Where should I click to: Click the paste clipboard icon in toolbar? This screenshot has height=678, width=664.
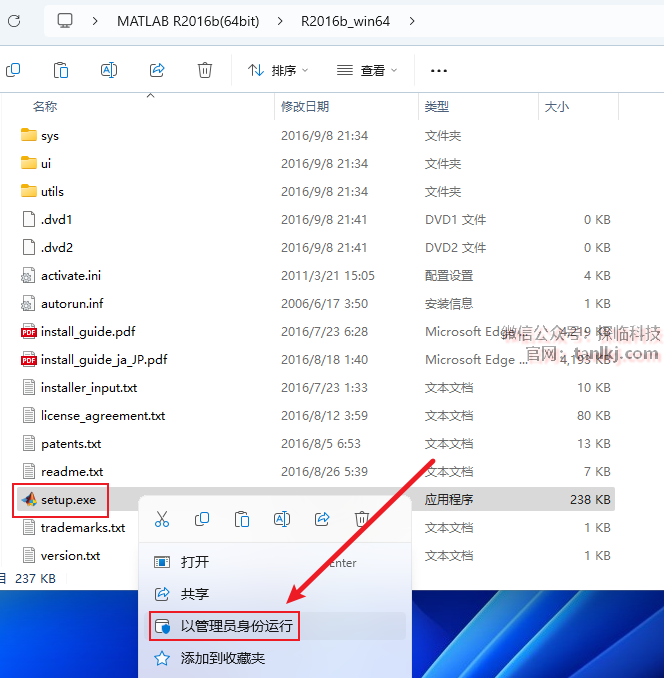[61, 70]
